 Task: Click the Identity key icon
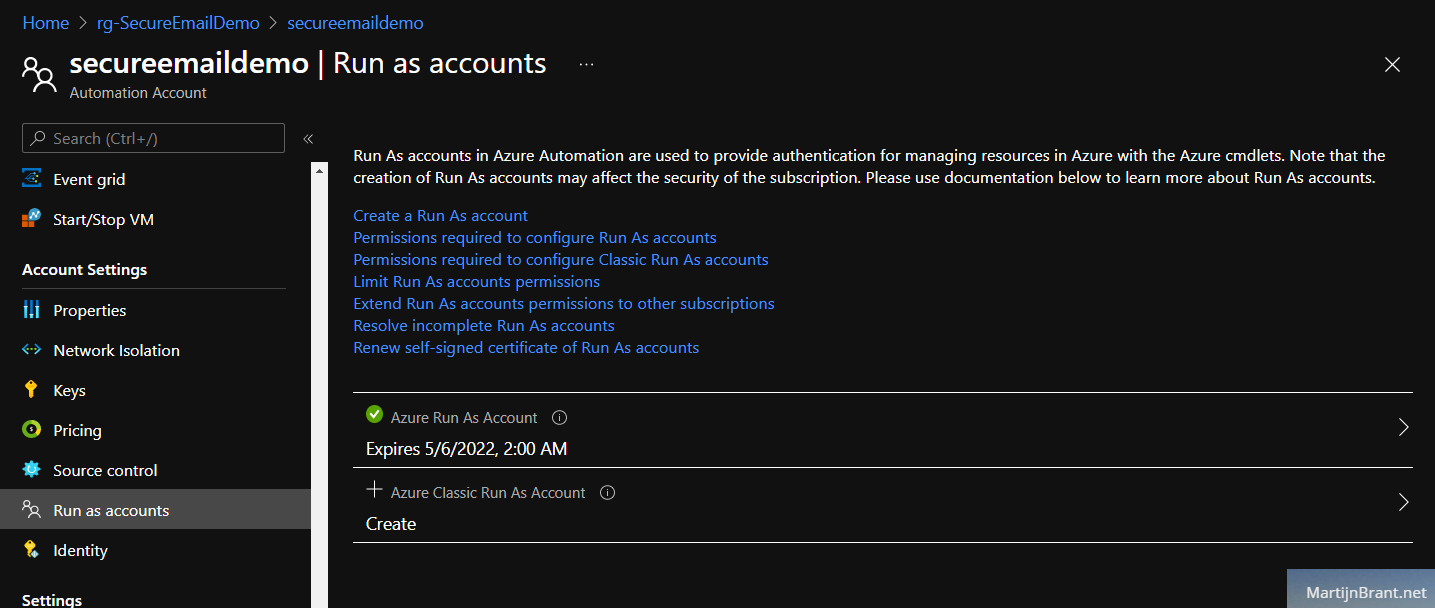[32, 550]
